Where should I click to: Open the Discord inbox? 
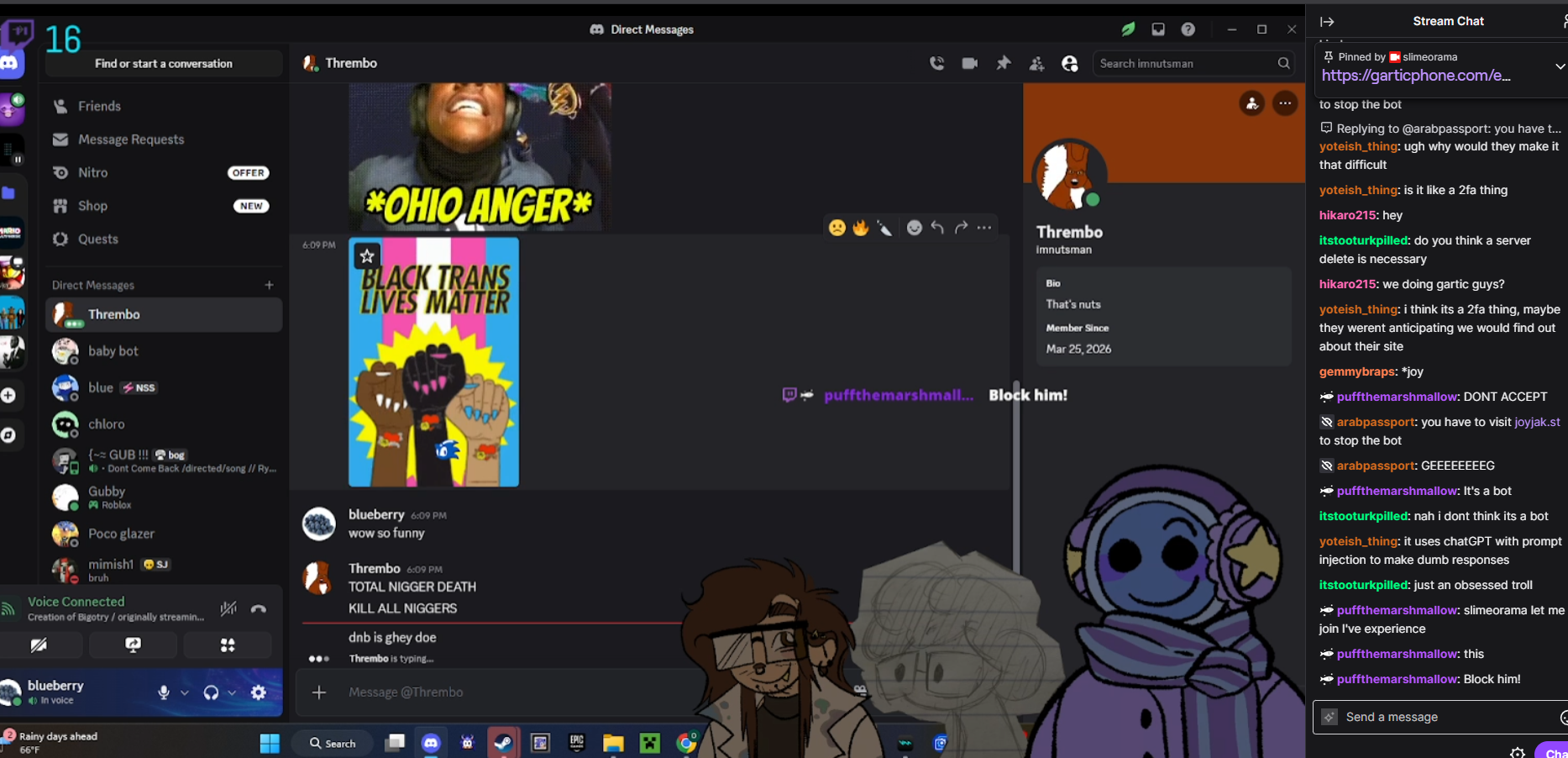pos(1158,29)
